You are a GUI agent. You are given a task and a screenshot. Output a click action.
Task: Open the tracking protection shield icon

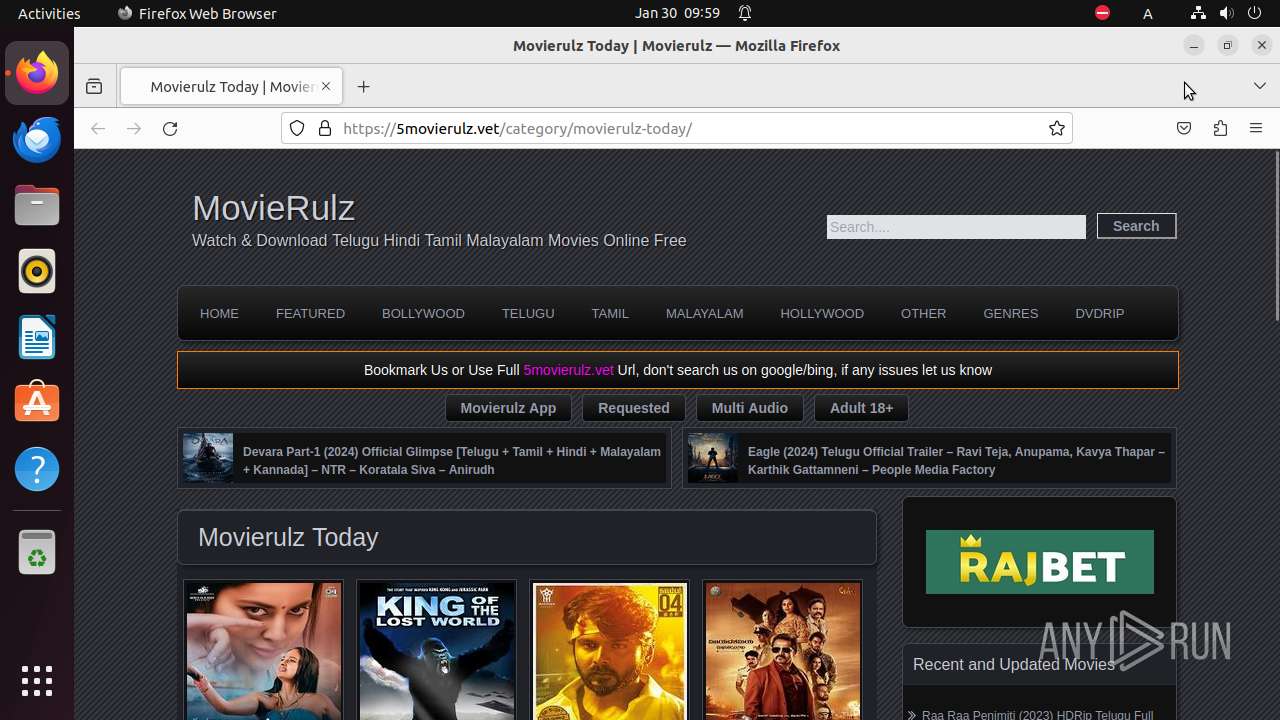[x=297, y=128]
